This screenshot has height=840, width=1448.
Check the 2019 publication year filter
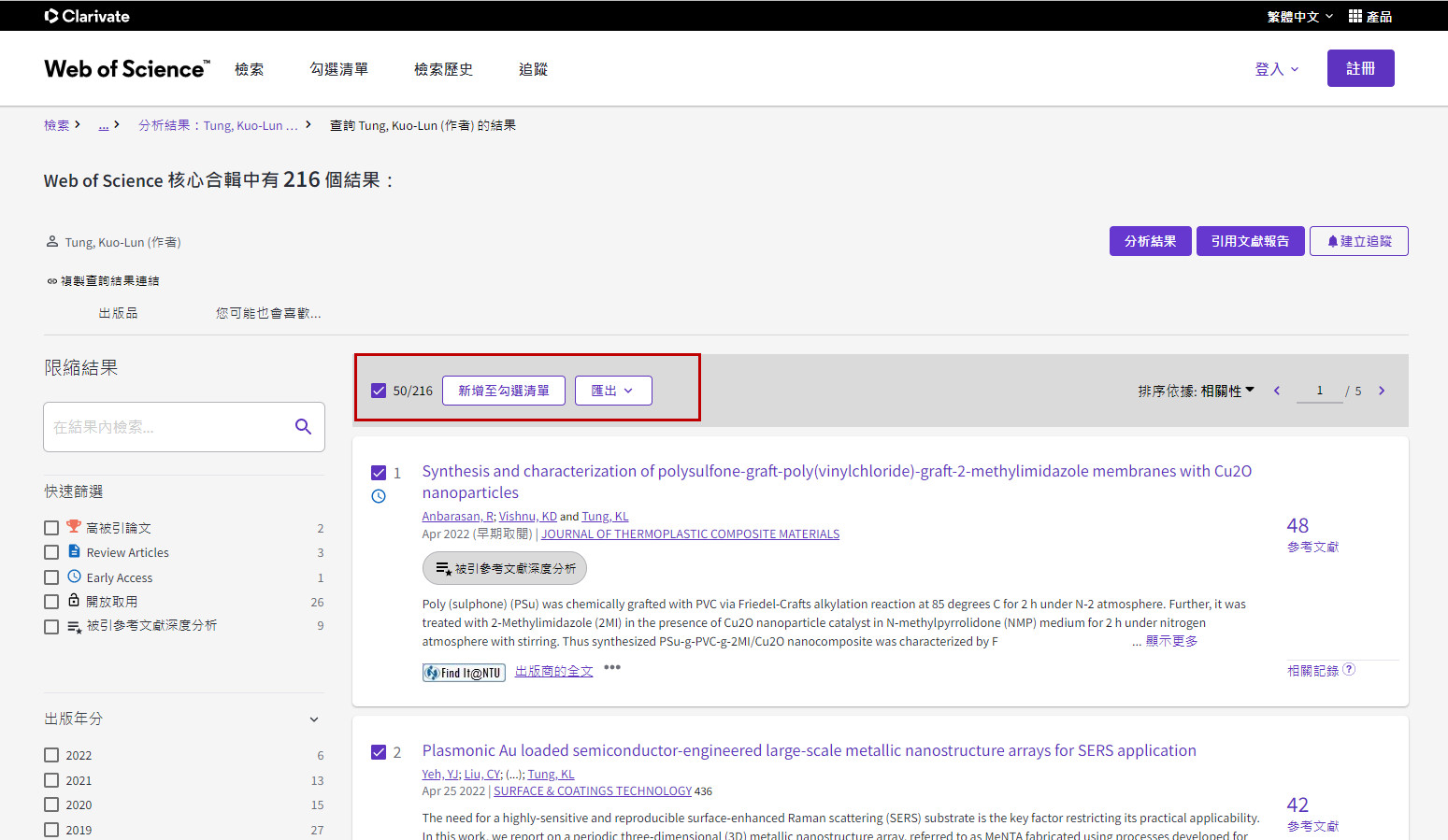pos(51,830)
